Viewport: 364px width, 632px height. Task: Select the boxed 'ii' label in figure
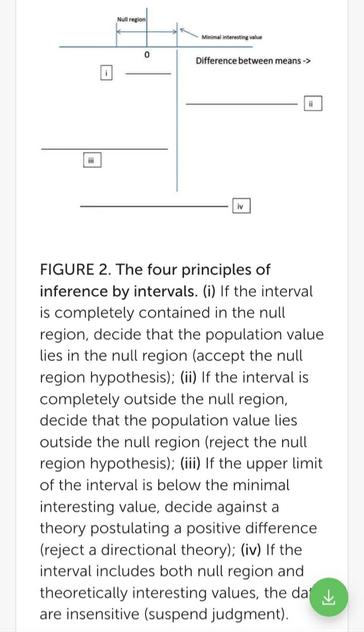click(313, 104)
